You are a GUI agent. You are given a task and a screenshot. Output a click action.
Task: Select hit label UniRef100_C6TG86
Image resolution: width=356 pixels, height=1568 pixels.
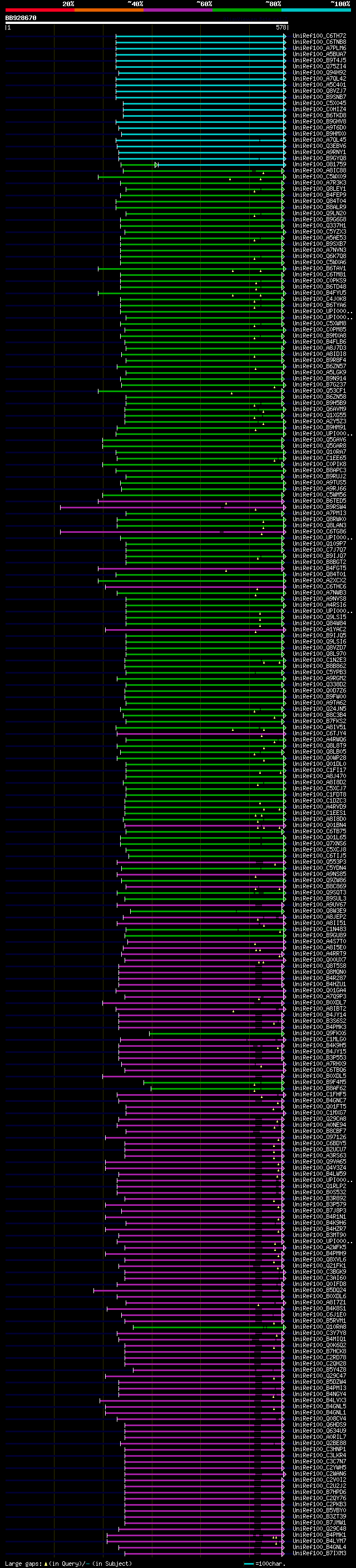[319, 531]
